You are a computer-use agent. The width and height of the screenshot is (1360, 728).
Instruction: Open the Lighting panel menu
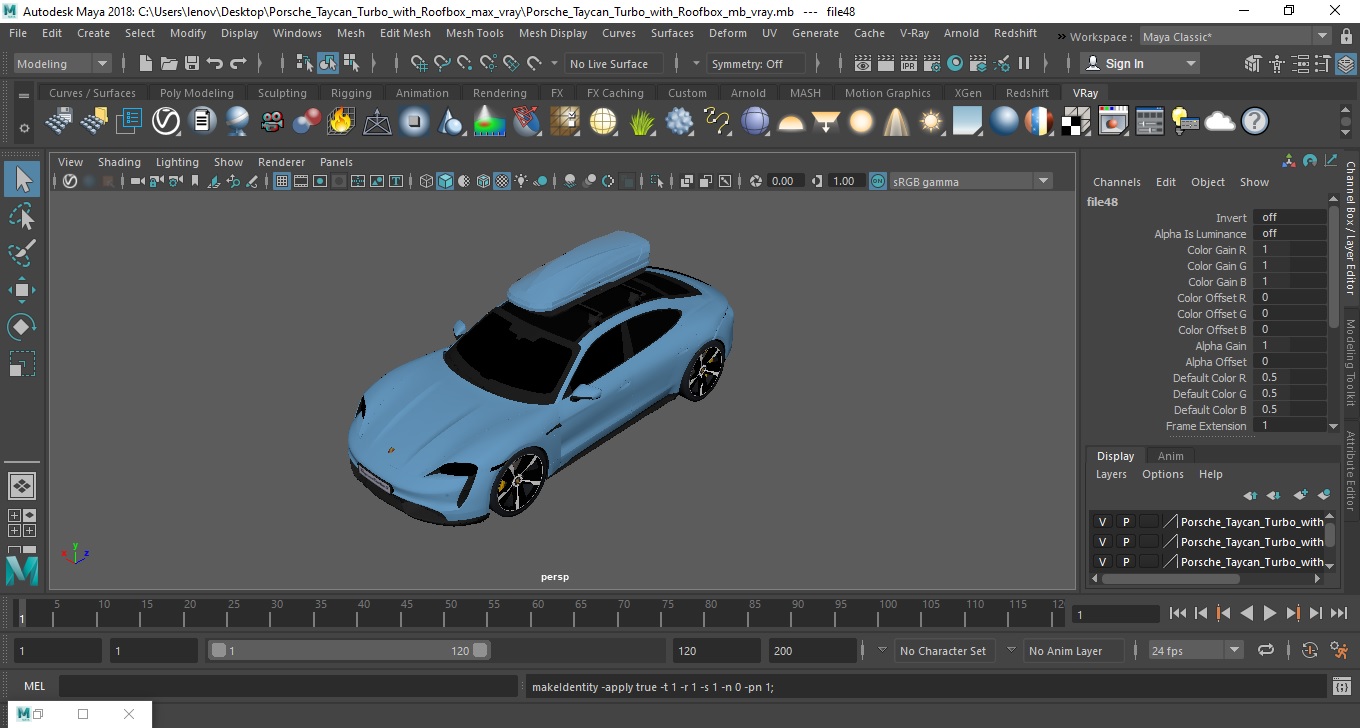pyautogui.click(x=177, y=162)
